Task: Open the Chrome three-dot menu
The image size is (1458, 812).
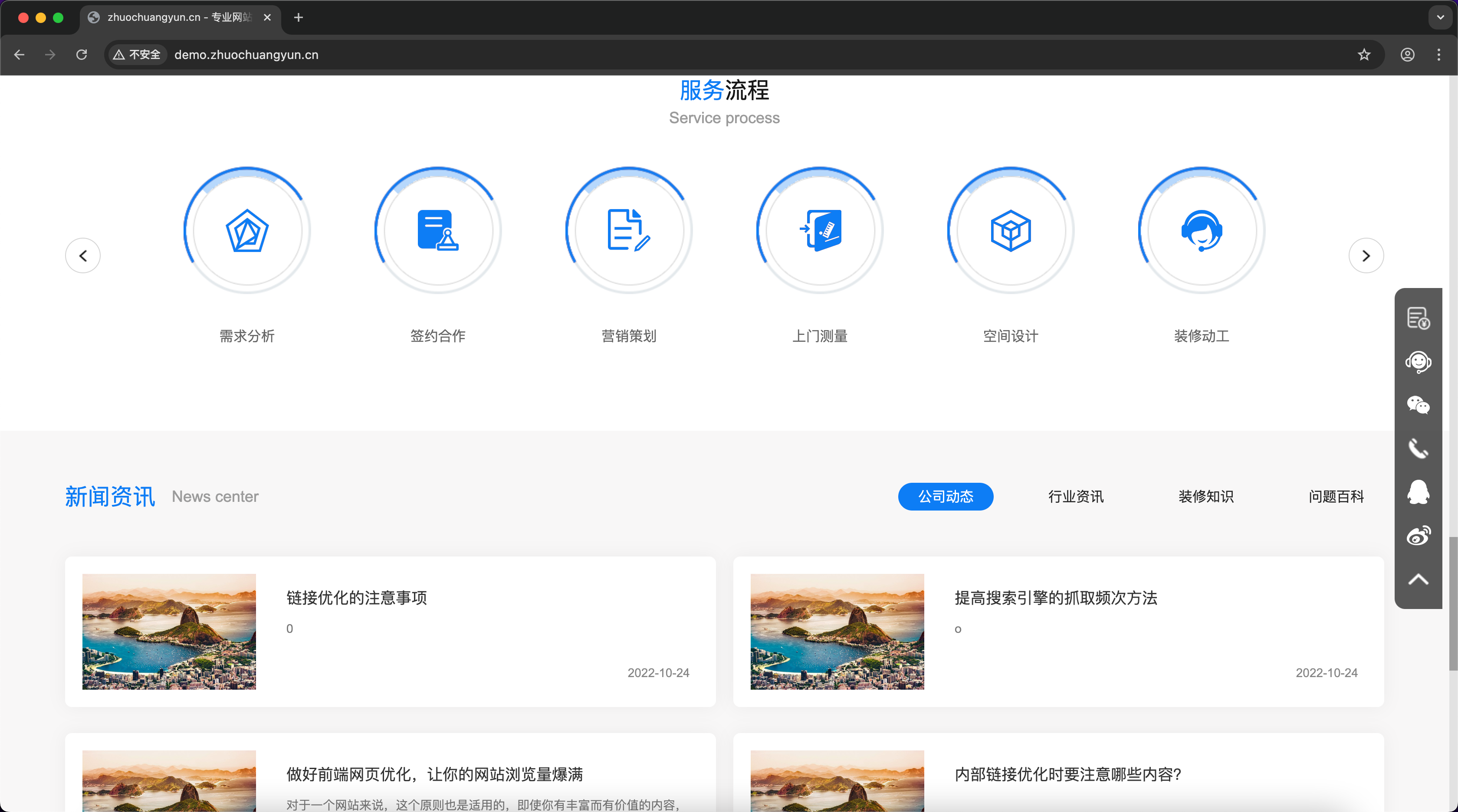Action: point(1439,54)
